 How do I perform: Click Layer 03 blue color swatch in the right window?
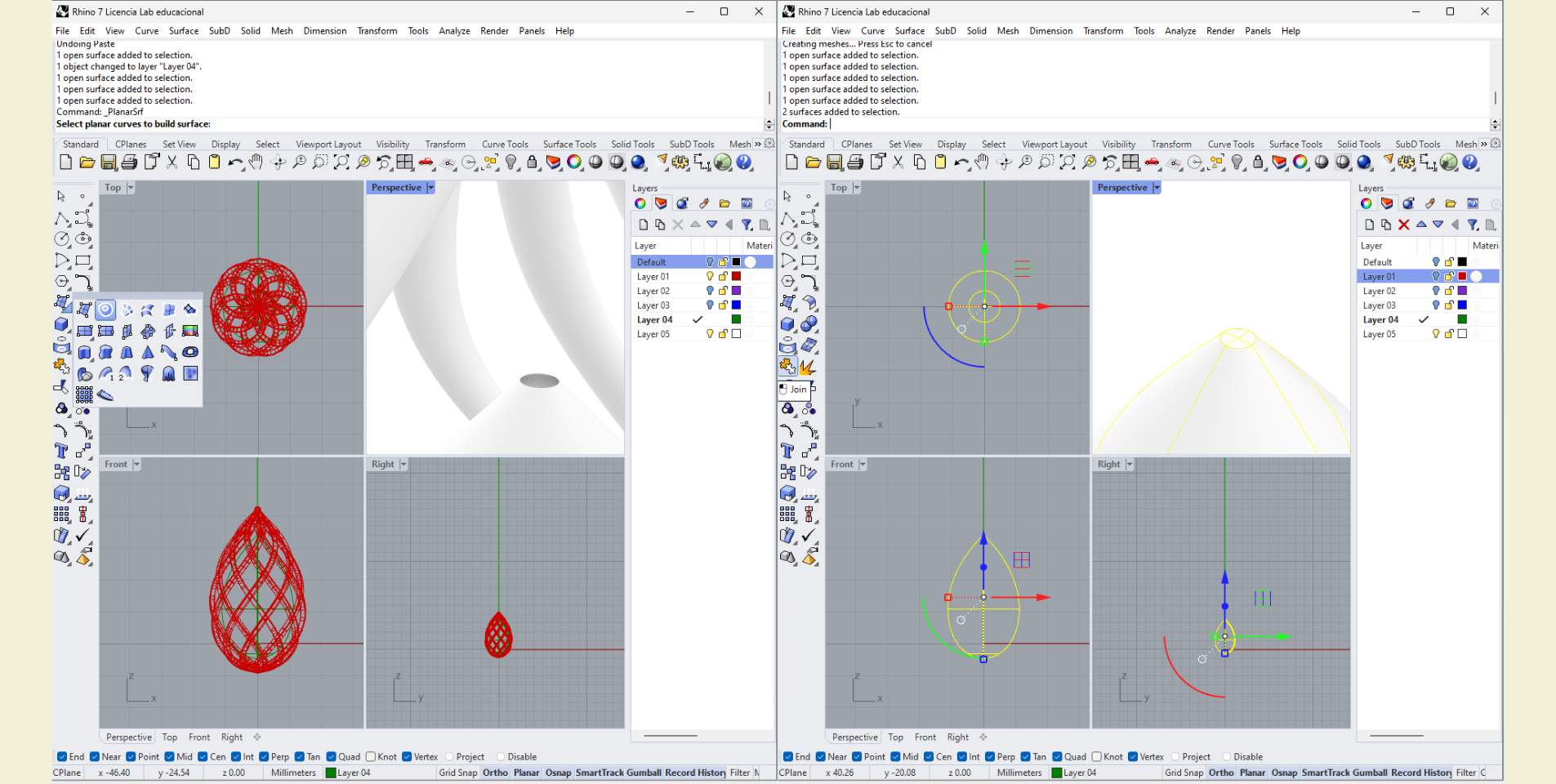1462,305
